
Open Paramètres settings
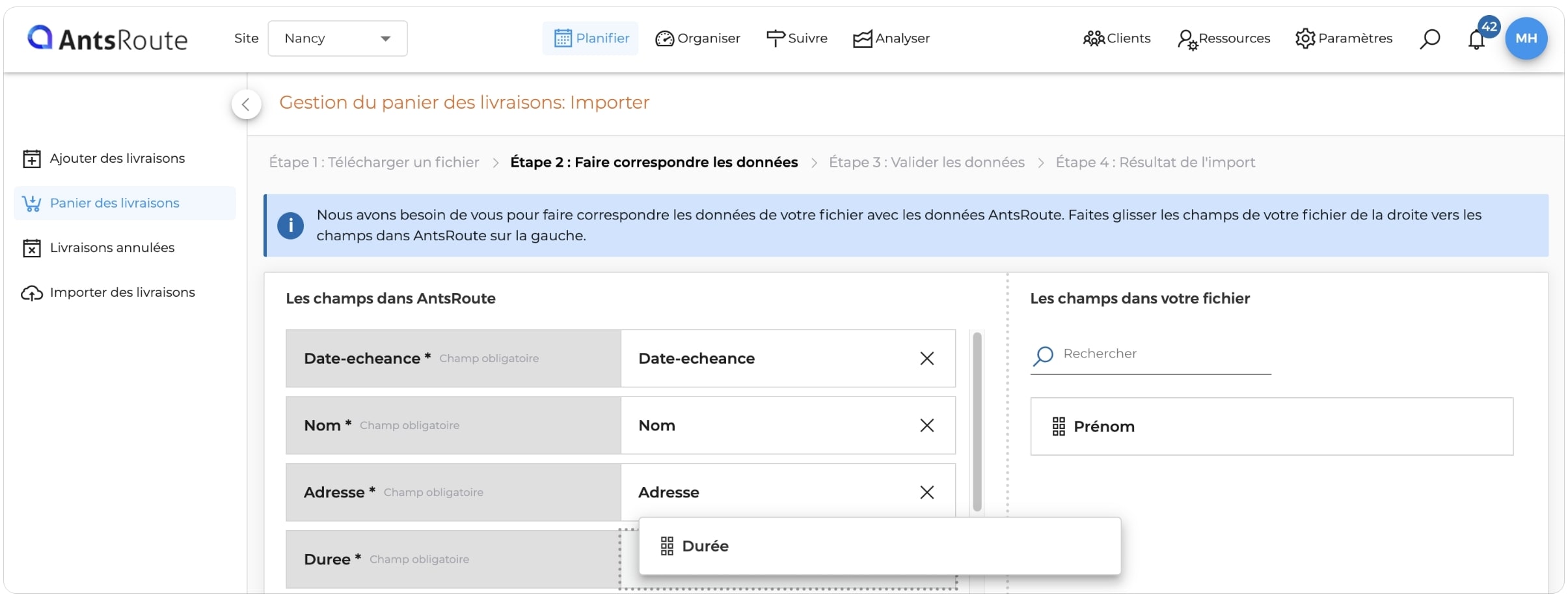pyautogui.click(x=1344, y=38)
